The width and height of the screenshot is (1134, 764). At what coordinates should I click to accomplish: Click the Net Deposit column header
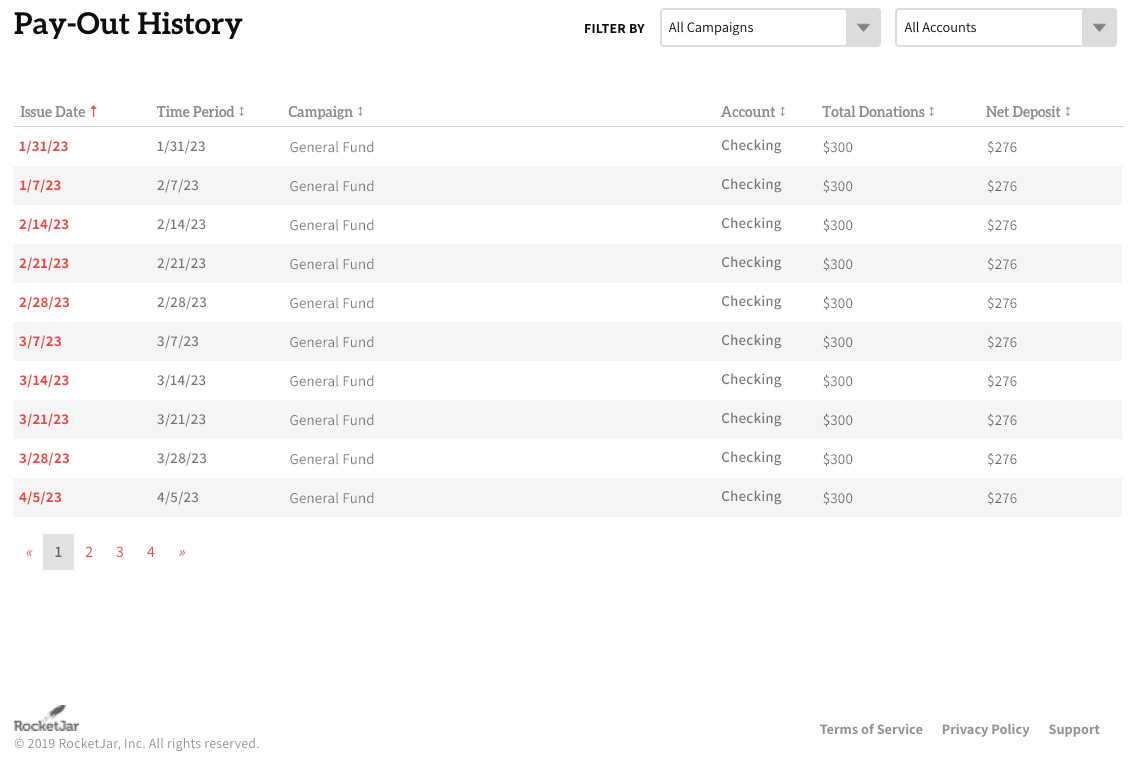click(x=1023, y=111)
